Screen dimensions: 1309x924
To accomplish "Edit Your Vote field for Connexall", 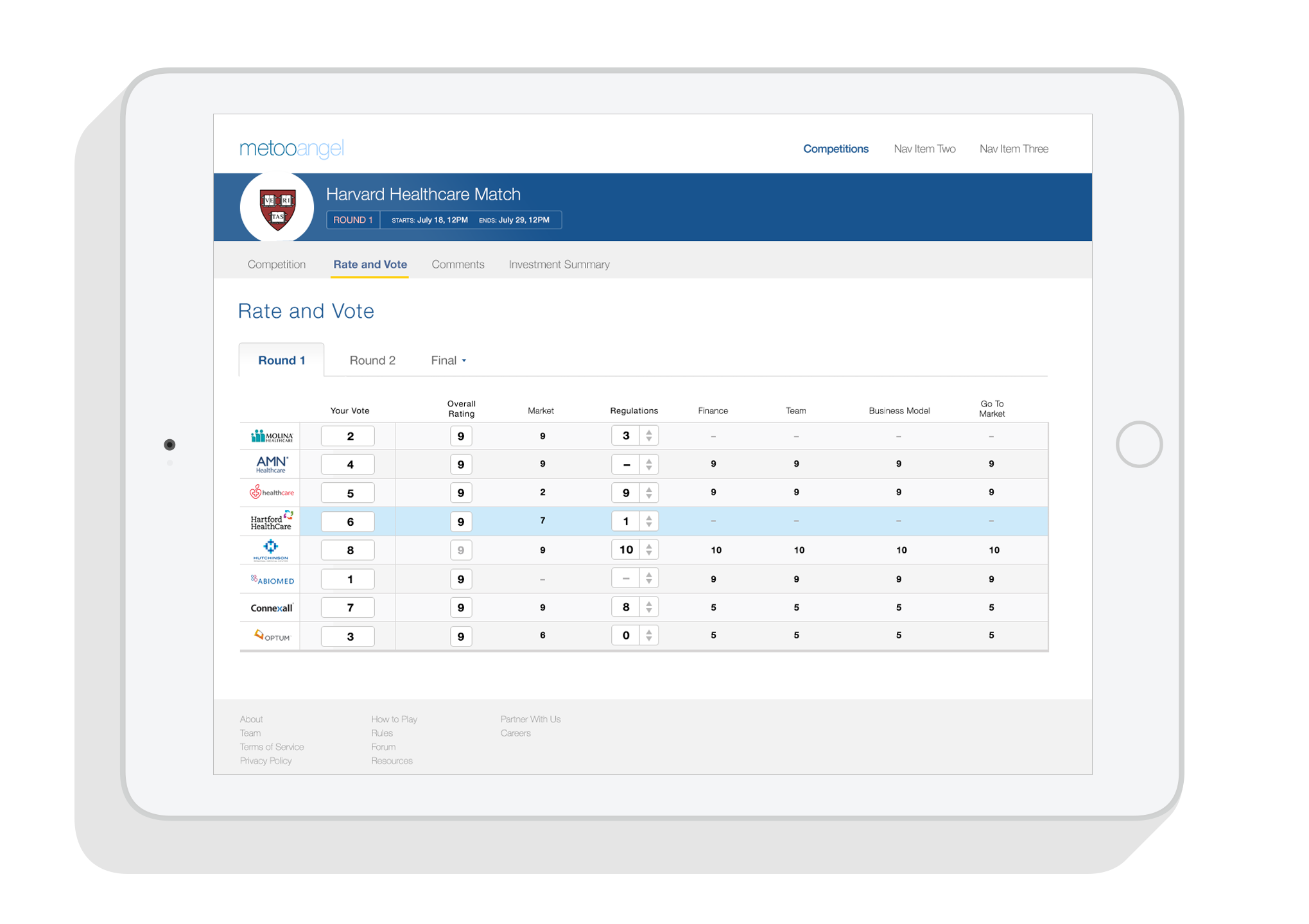I will [x=348, y=607].
